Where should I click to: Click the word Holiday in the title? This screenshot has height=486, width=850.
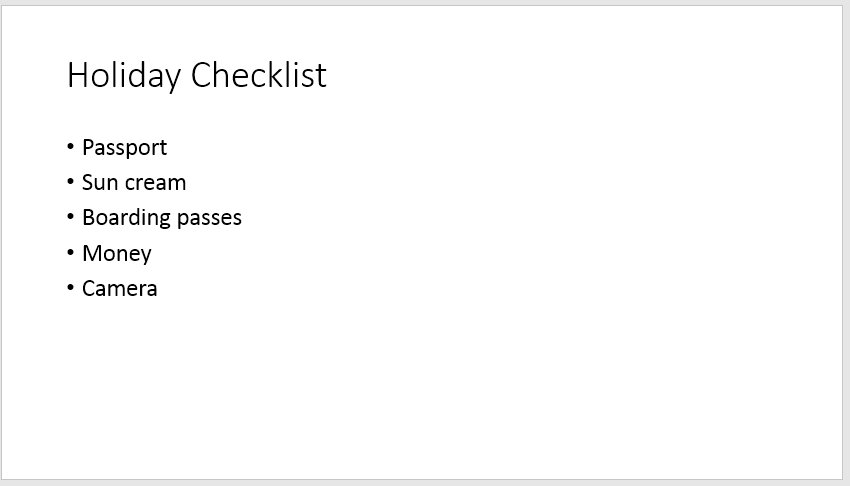click(x=124, y=75)
